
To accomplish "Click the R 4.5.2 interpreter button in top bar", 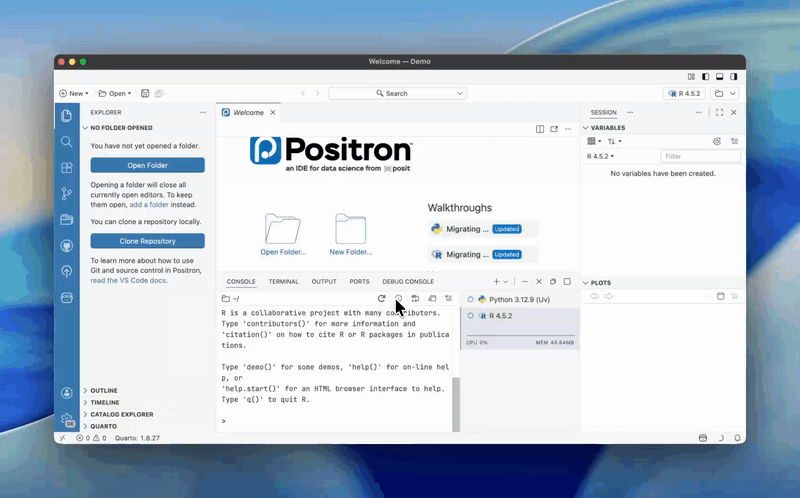I will click(x=684, y=93).
